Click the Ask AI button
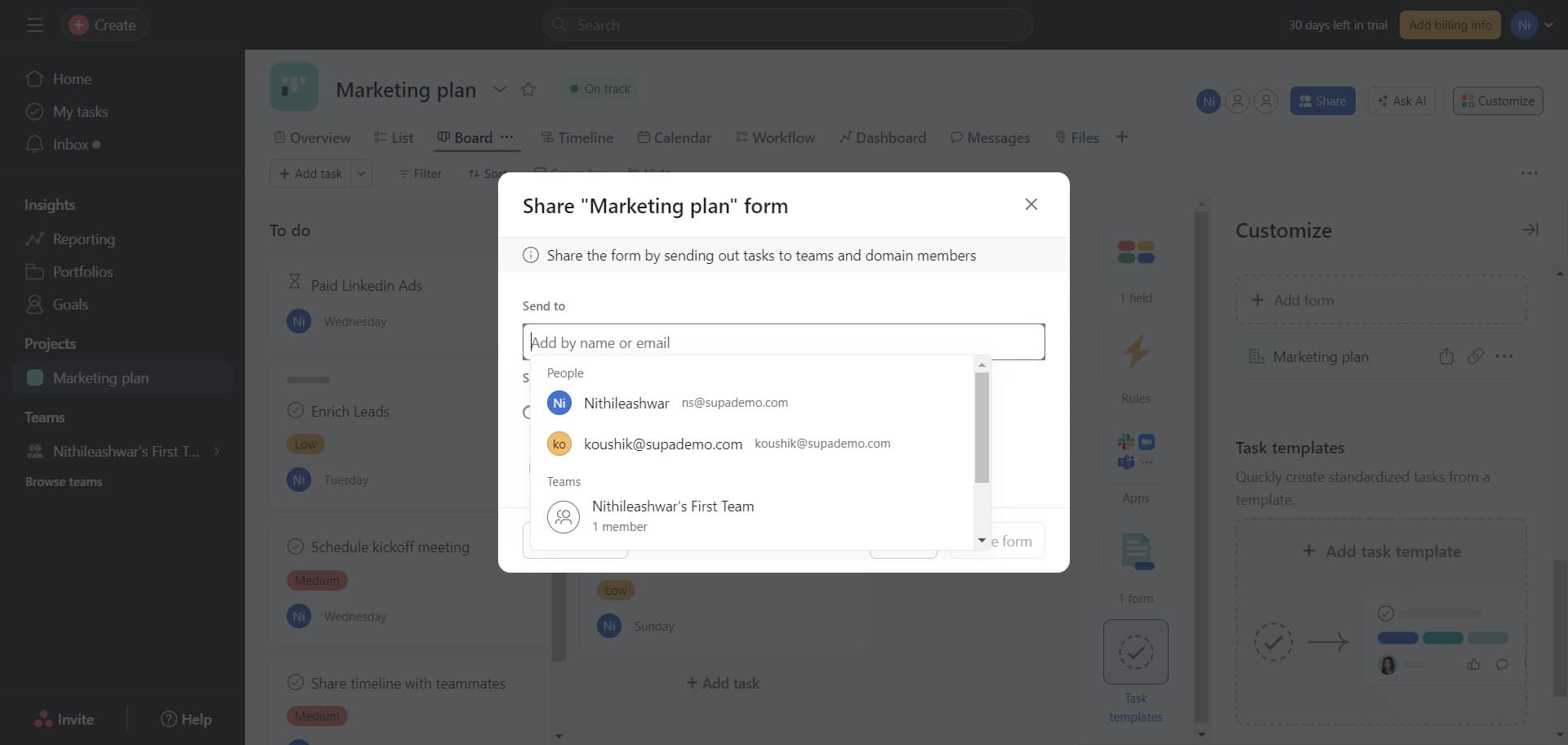 click(1401, 100)
